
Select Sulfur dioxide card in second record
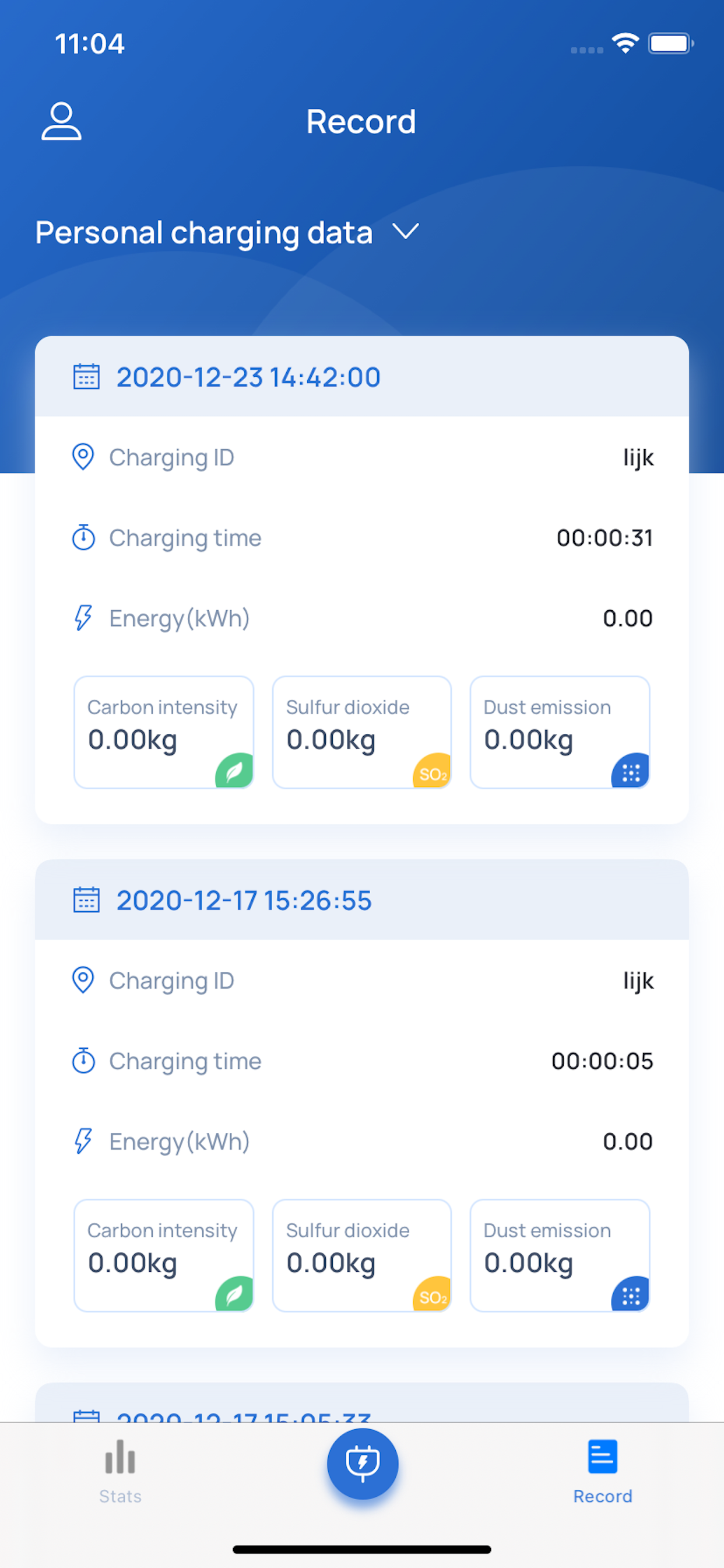tap(361, 1255)
